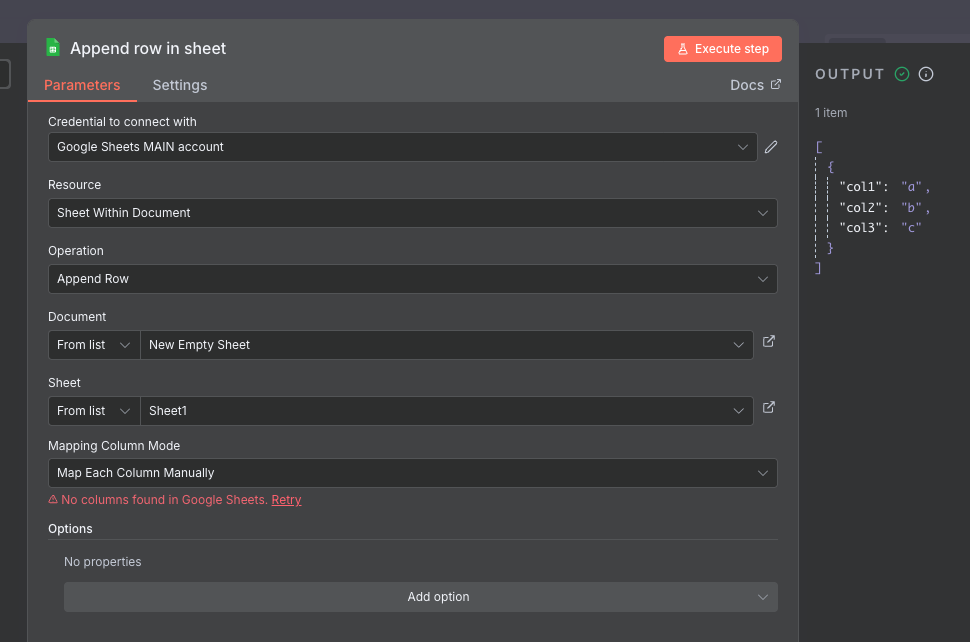The width and height of the screenshot is (970, 642).
Task: Click the Execute step button
Action: (722, 48)
